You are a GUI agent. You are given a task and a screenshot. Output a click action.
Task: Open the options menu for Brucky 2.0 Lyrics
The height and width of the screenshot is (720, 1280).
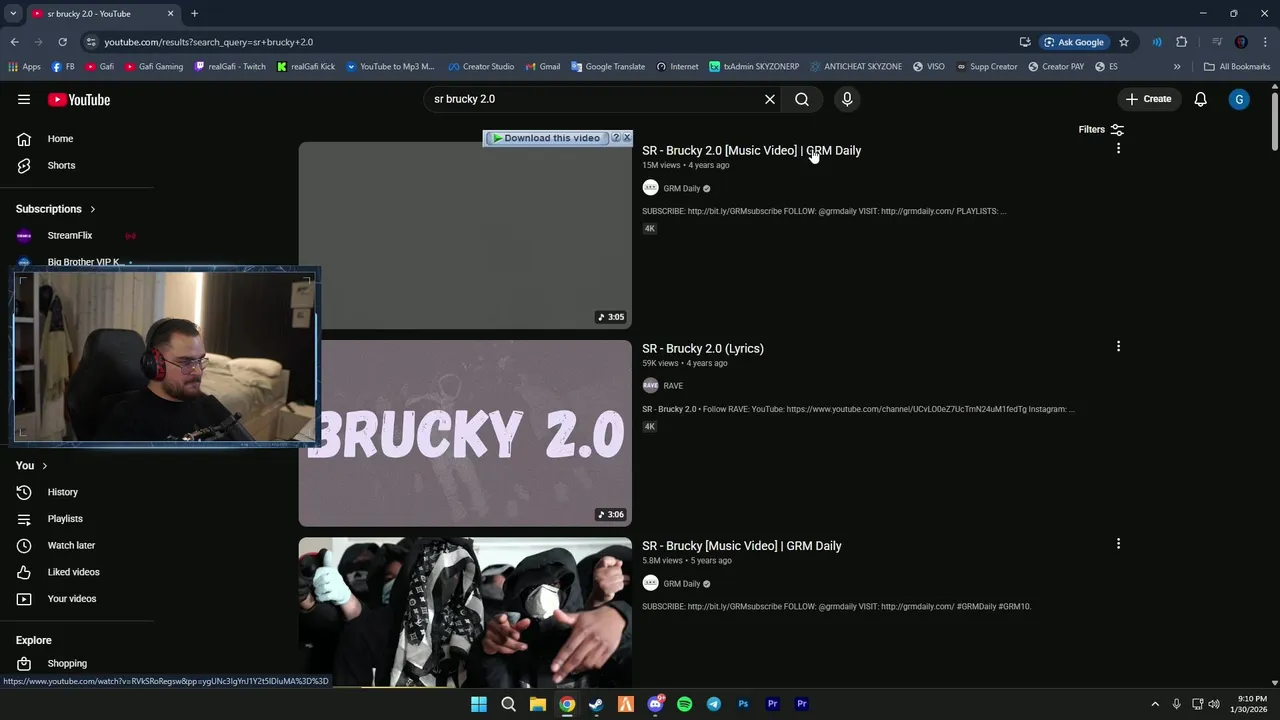1118,346
